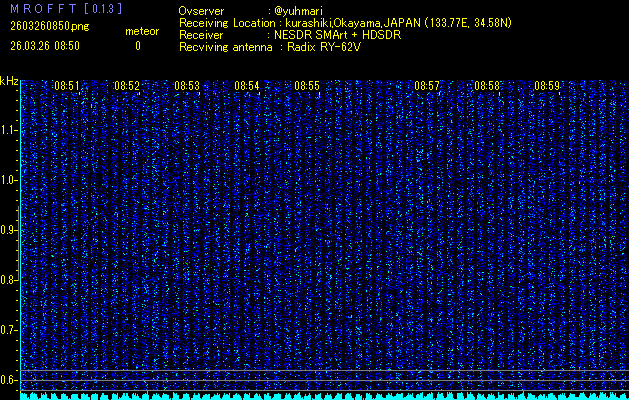The height and width of the screenshot is (400, 629).
Task: Select the 1.0 frequency axis tick
Action: (x=9, y=180)
